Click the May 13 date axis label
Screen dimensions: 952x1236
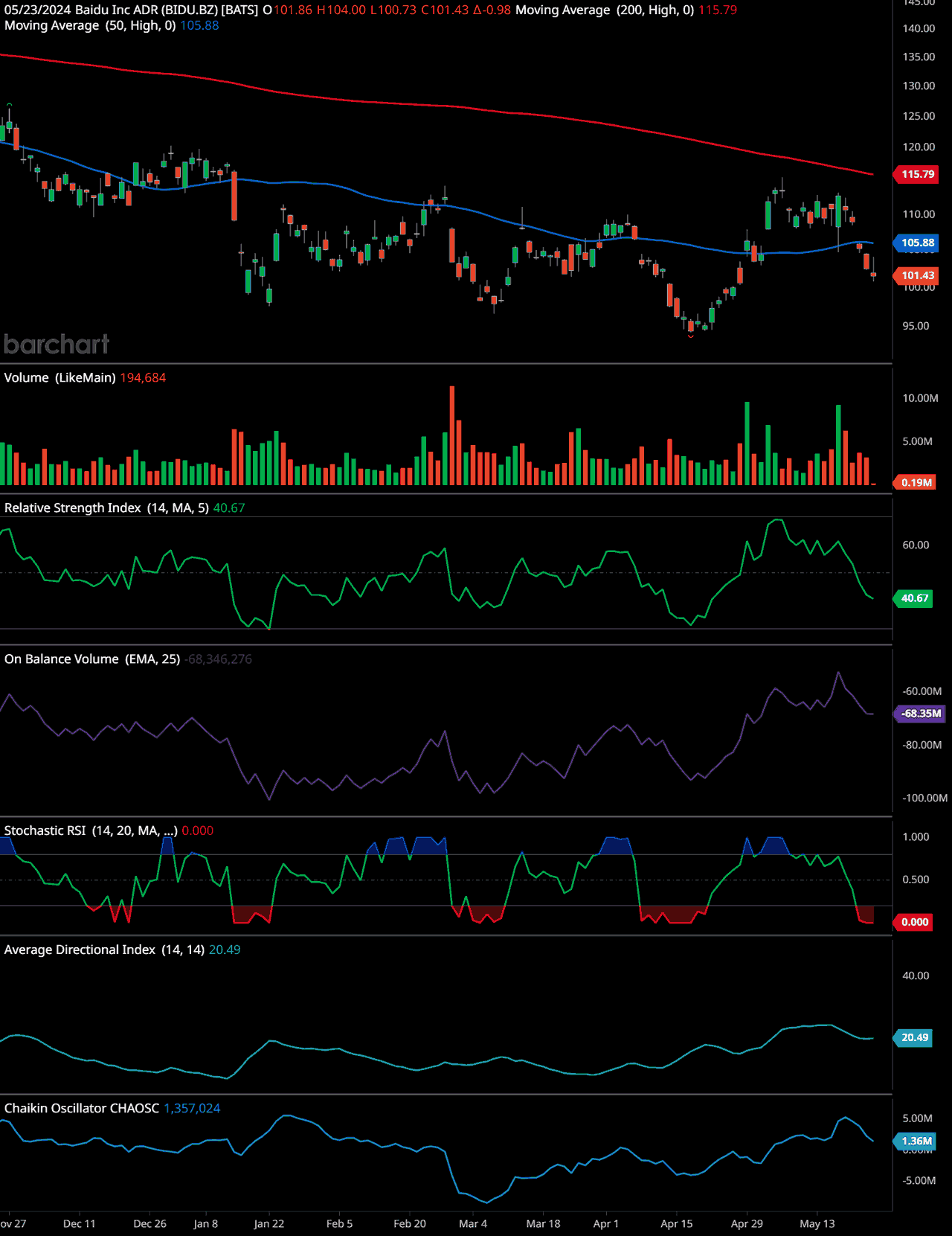pos(817,1224)
